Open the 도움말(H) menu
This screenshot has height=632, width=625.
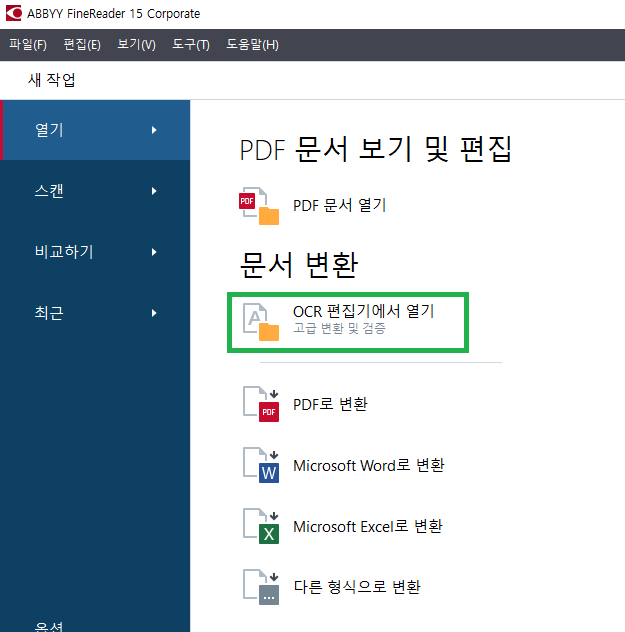tap(252, 44)
